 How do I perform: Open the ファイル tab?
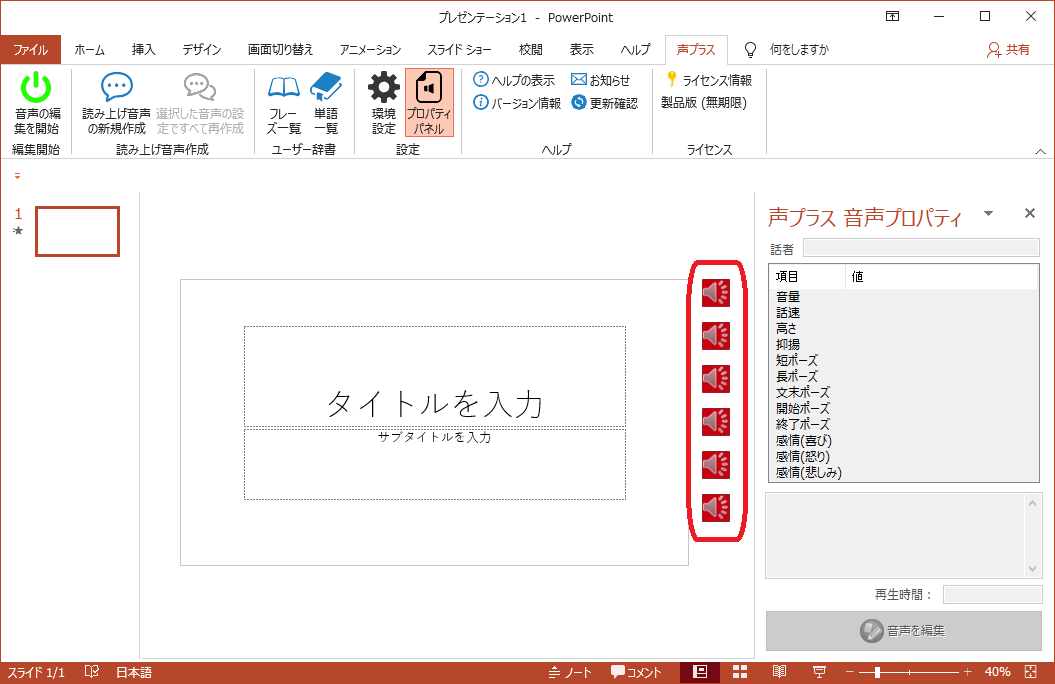(30, 50)
